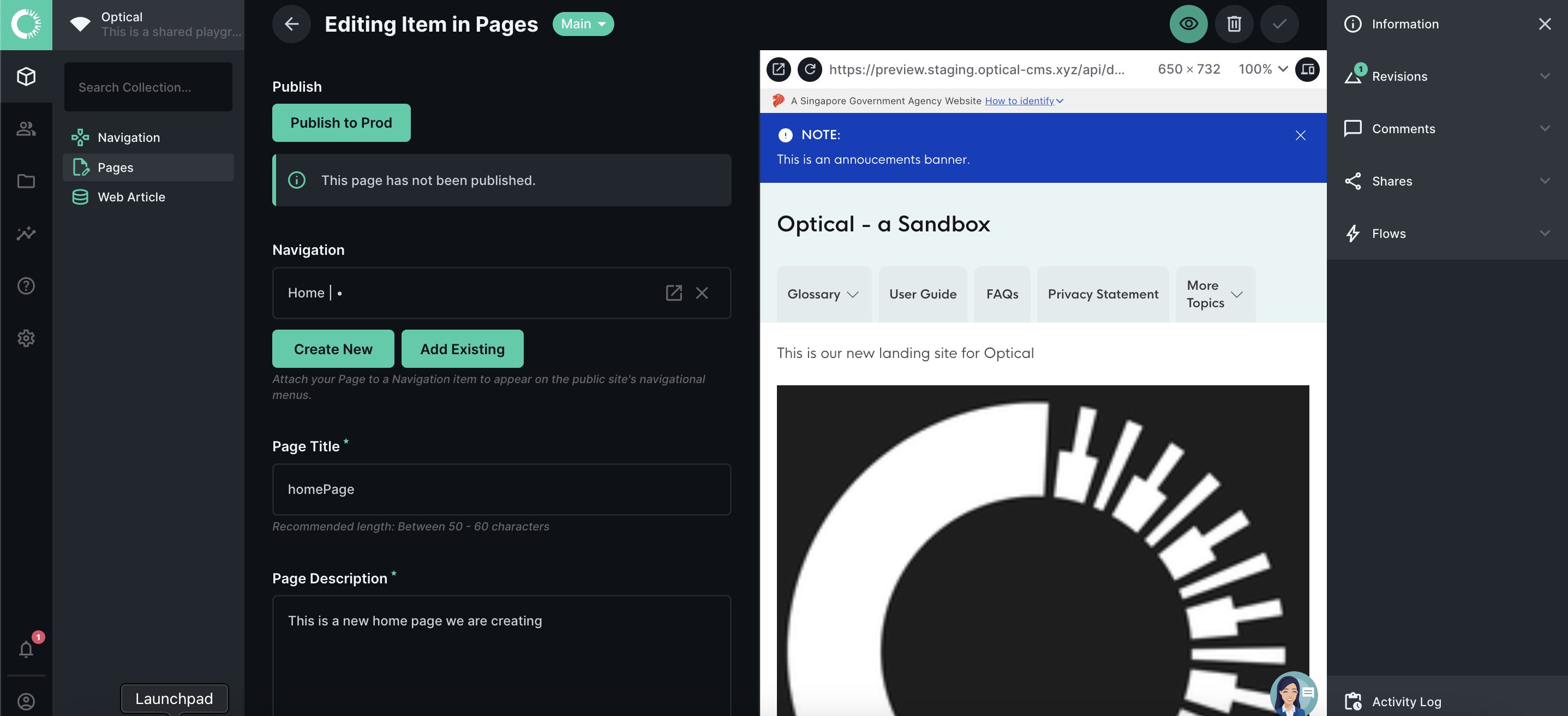
Task: Click the refresh/reload icon in preview bar
Action: click(809, 68)
